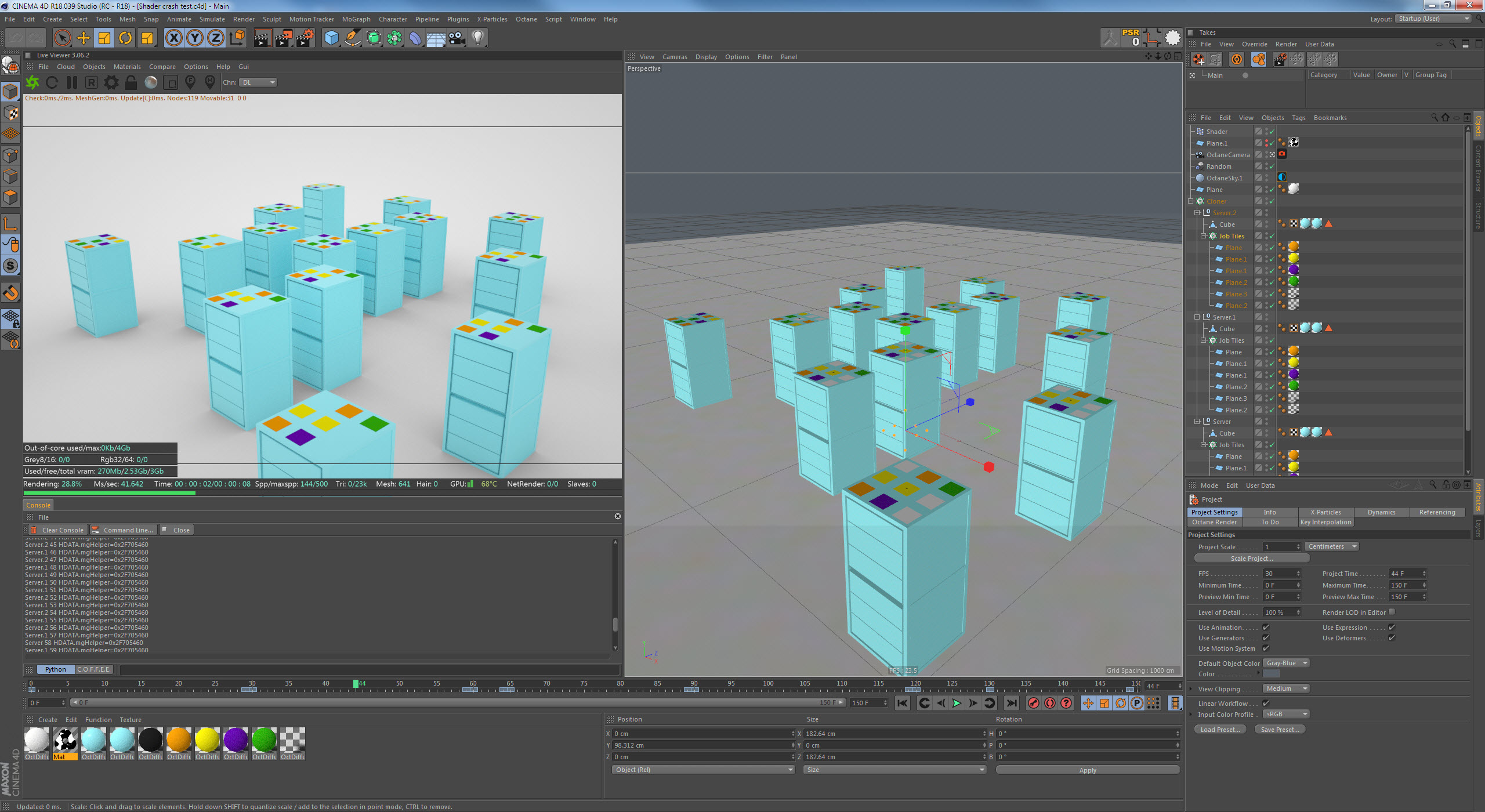Enable Render LOD in Editor
1485x812 pixels.
click(1392, 612)
